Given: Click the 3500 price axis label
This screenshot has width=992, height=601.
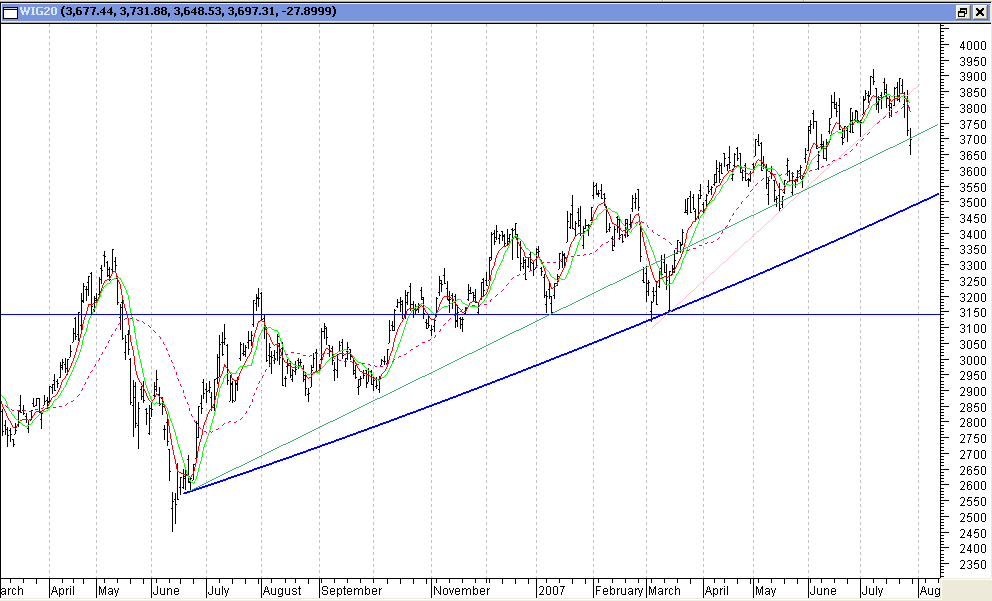Looking at the screenshot, I should click(x=972, y=203).
